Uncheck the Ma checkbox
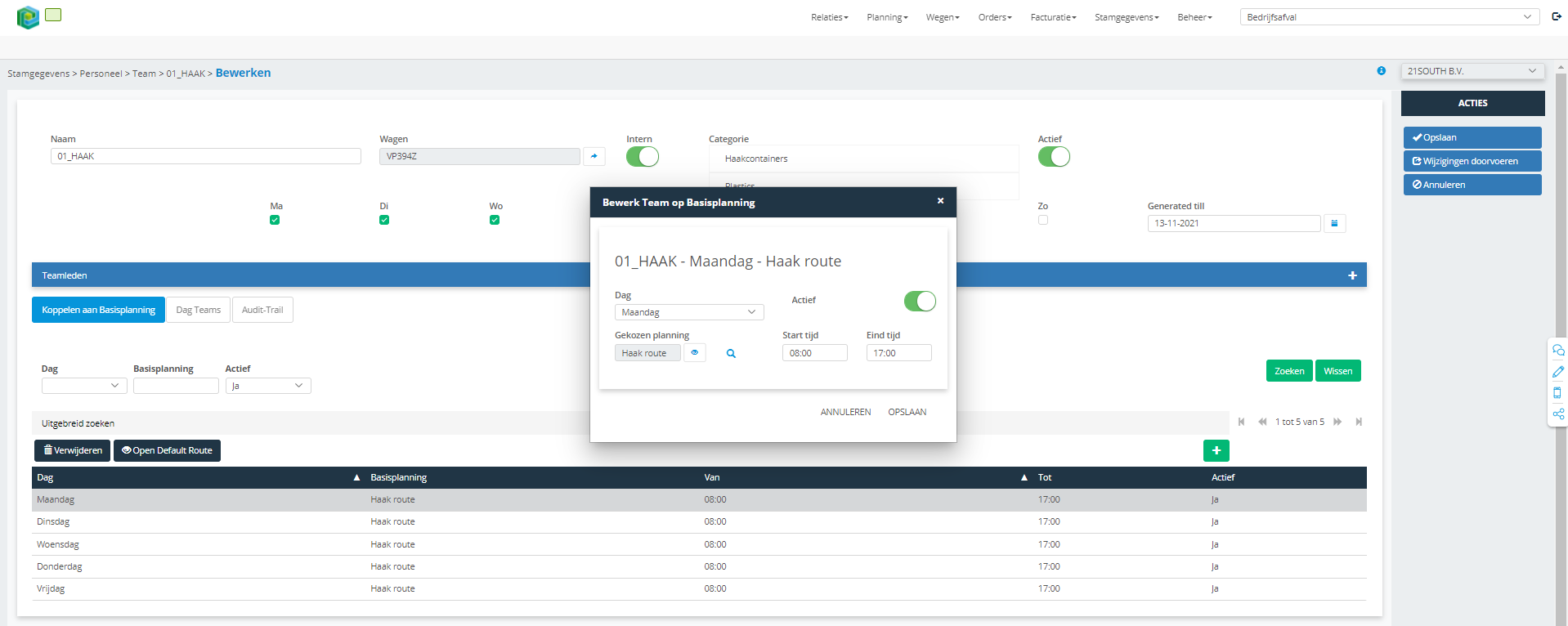1568x626 pixels. click(x=275, y=220)
